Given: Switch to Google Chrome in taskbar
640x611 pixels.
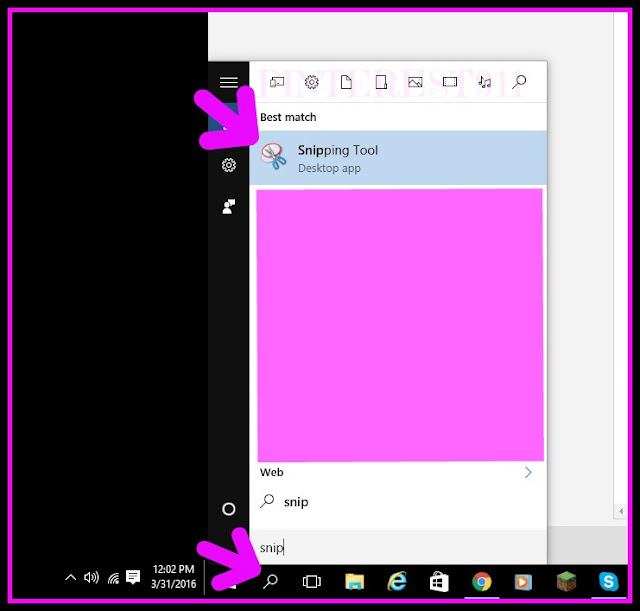Looking at the screenshot, I should point(482,582).
